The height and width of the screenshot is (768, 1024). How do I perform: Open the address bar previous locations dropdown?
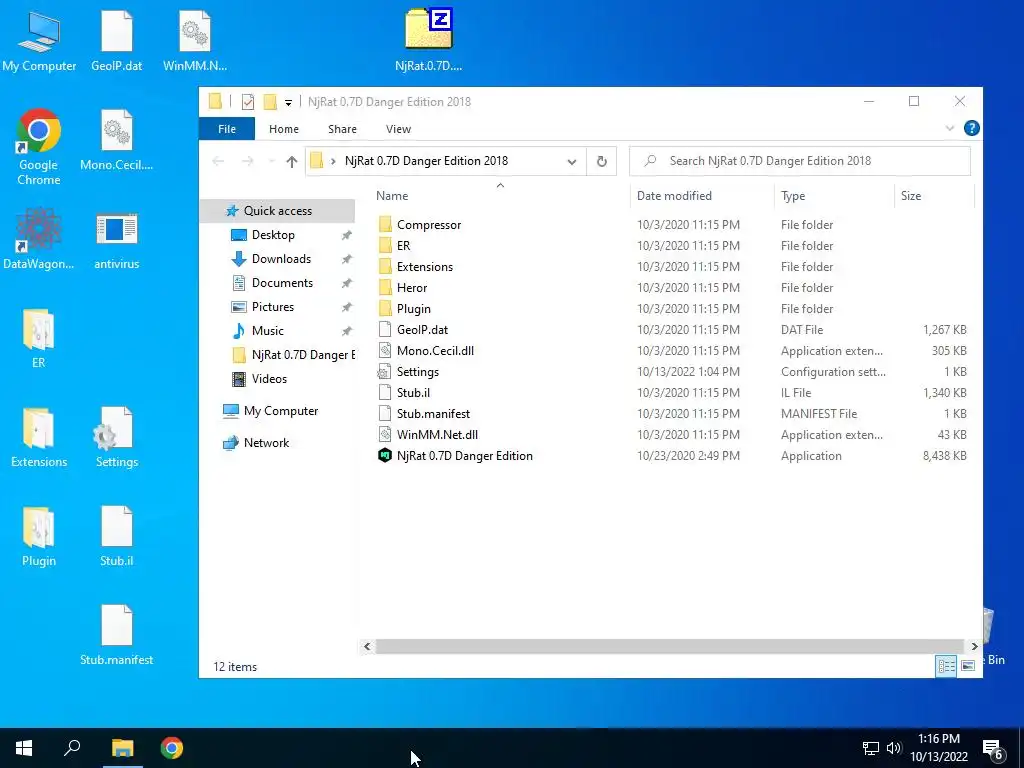pyautogui.click(x=571, y=161)
